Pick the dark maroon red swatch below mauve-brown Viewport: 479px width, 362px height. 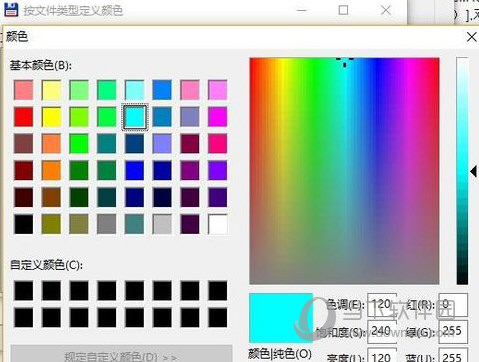pos(24,171)
